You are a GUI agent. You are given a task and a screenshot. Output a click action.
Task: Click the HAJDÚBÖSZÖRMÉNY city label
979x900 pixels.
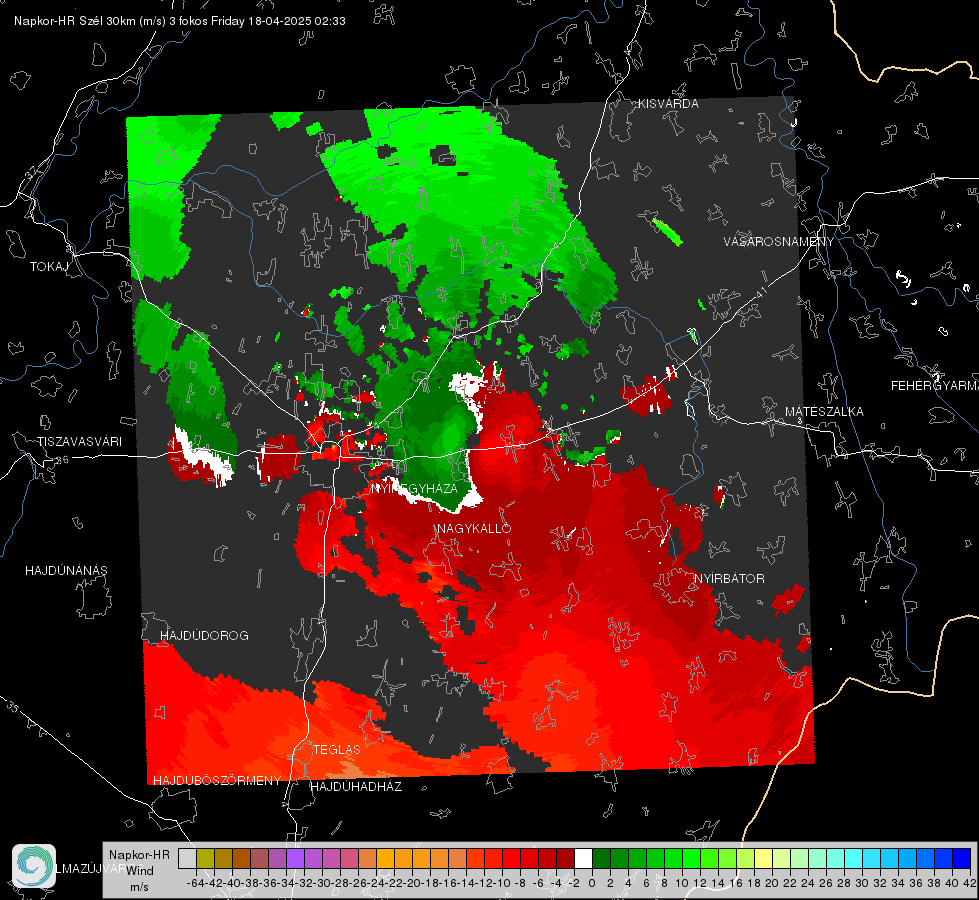pos(217,781)
